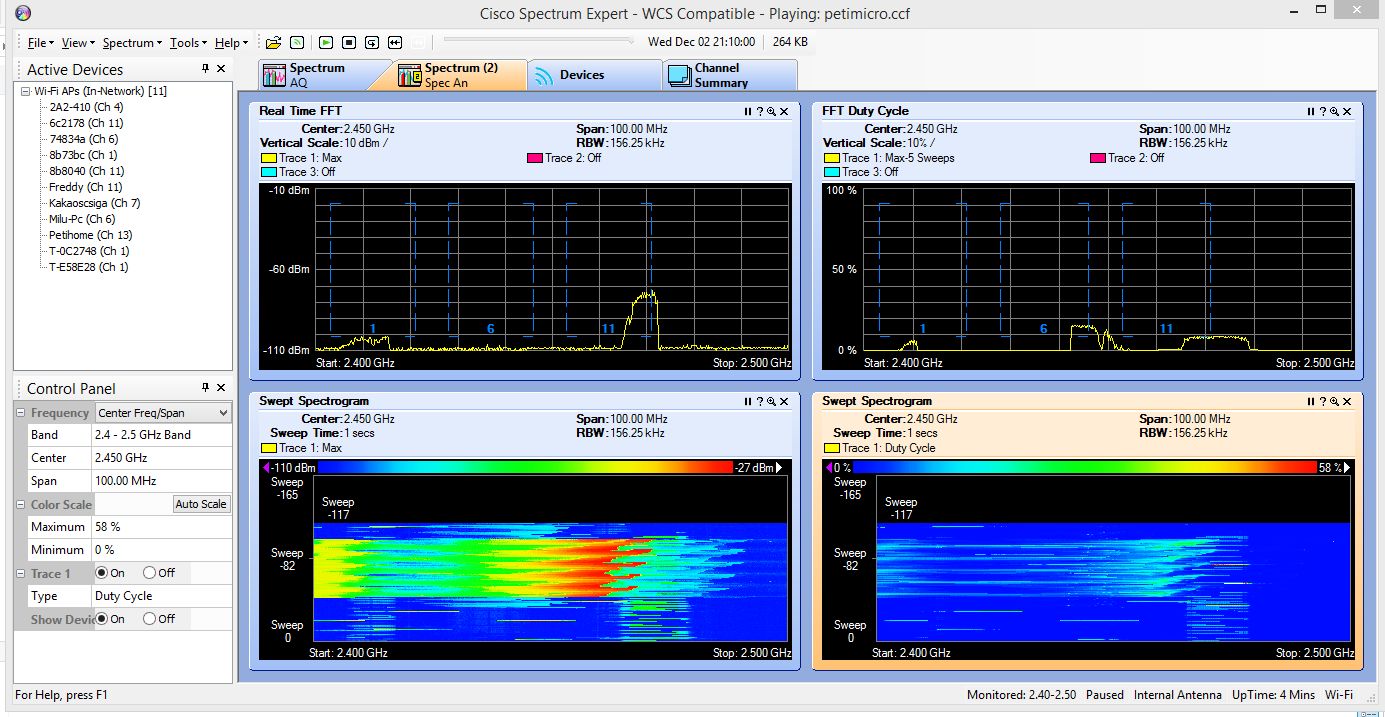This screenshot has width=1385, height=717.
Task: Open a capture file with the folder icon
Action: (x=273, y=42)
